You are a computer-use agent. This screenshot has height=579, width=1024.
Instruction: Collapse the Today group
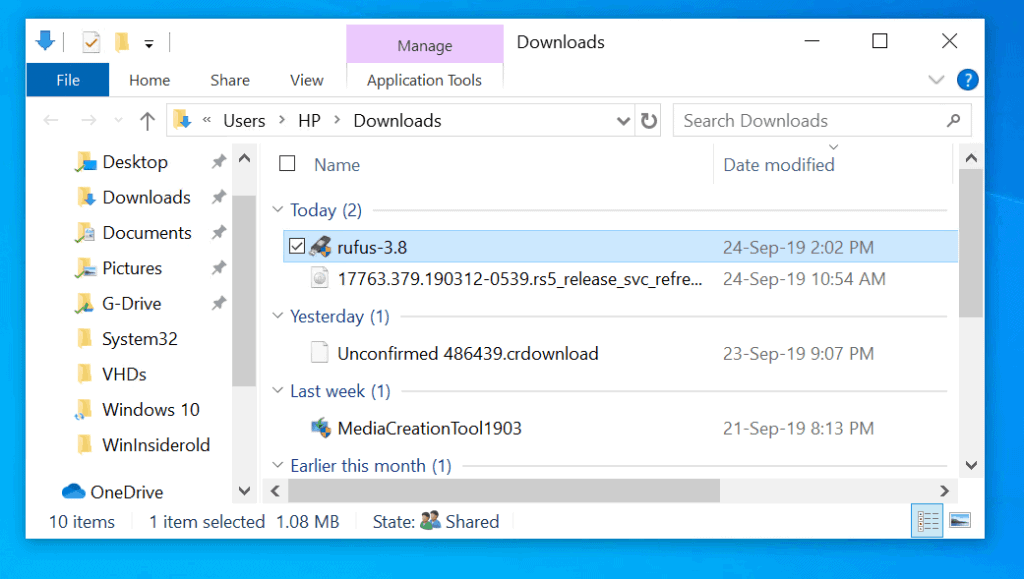(x=278, y=209)
